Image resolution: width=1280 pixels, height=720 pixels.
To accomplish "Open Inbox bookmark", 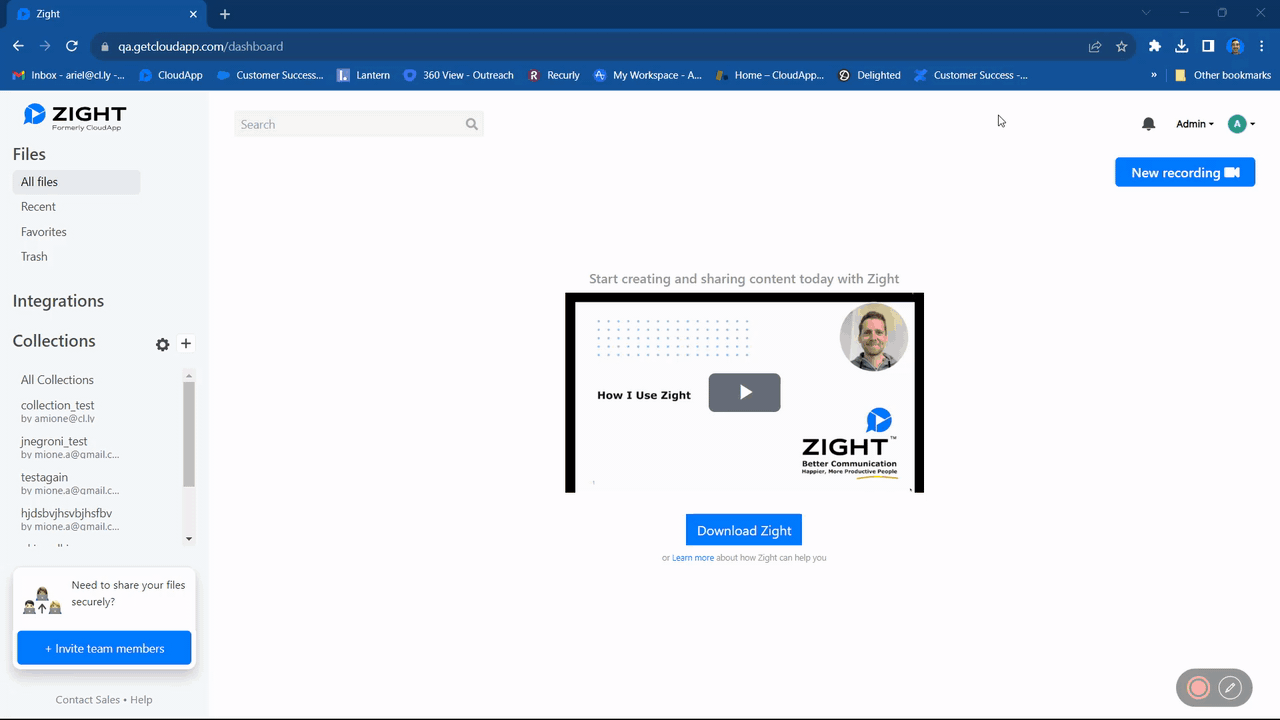I will pyautogui.click(x=68, y=75).
